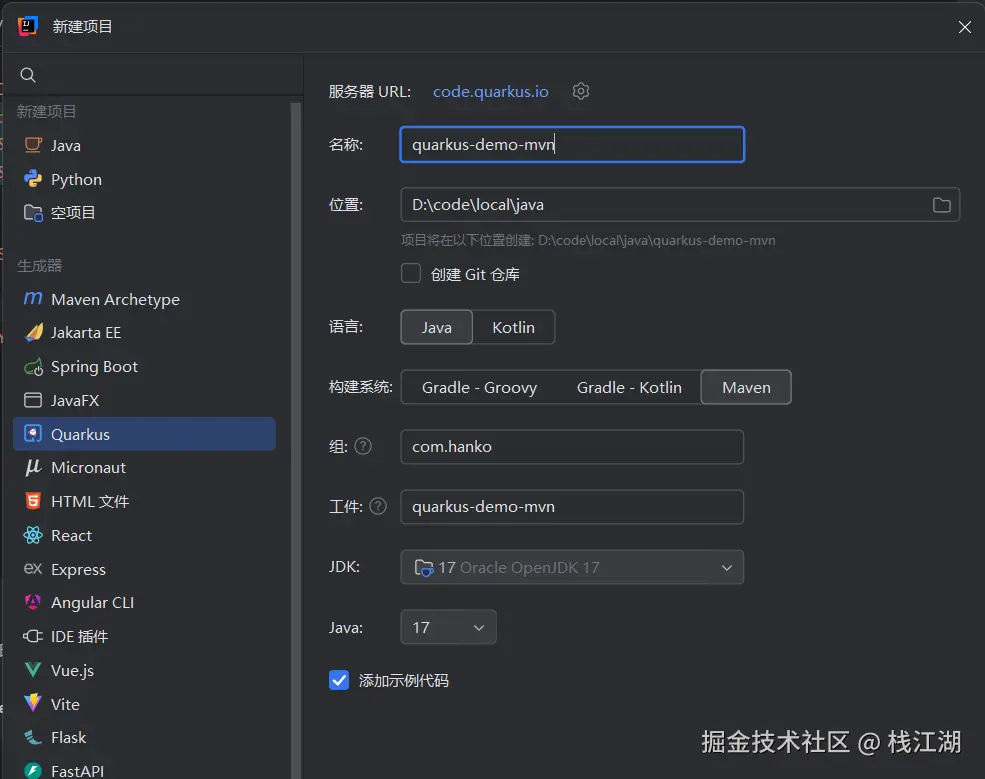The height and width of the screenshot is (779, 985).
Task: Select Express generator label
Action: click(x=79, y=569)
